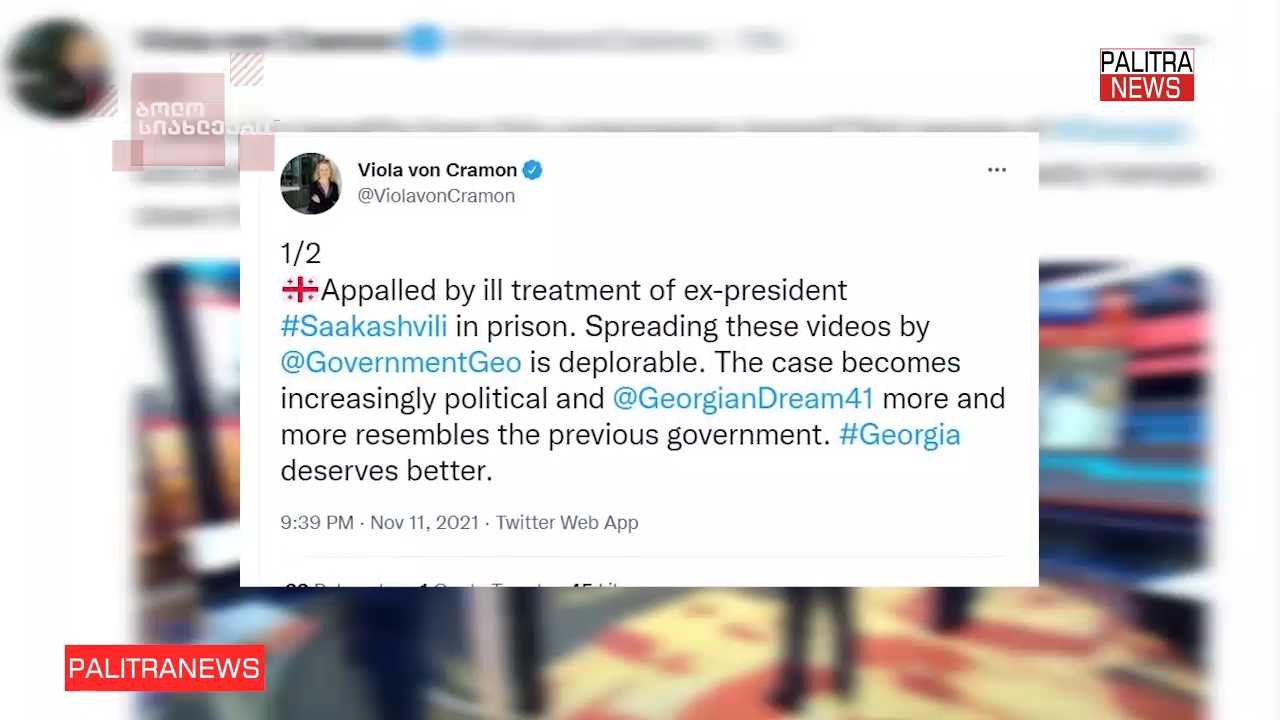The image size is (1280, 720).
Task: Open the tweet's three-dot more menu
Action: click(x=997, y=170)
